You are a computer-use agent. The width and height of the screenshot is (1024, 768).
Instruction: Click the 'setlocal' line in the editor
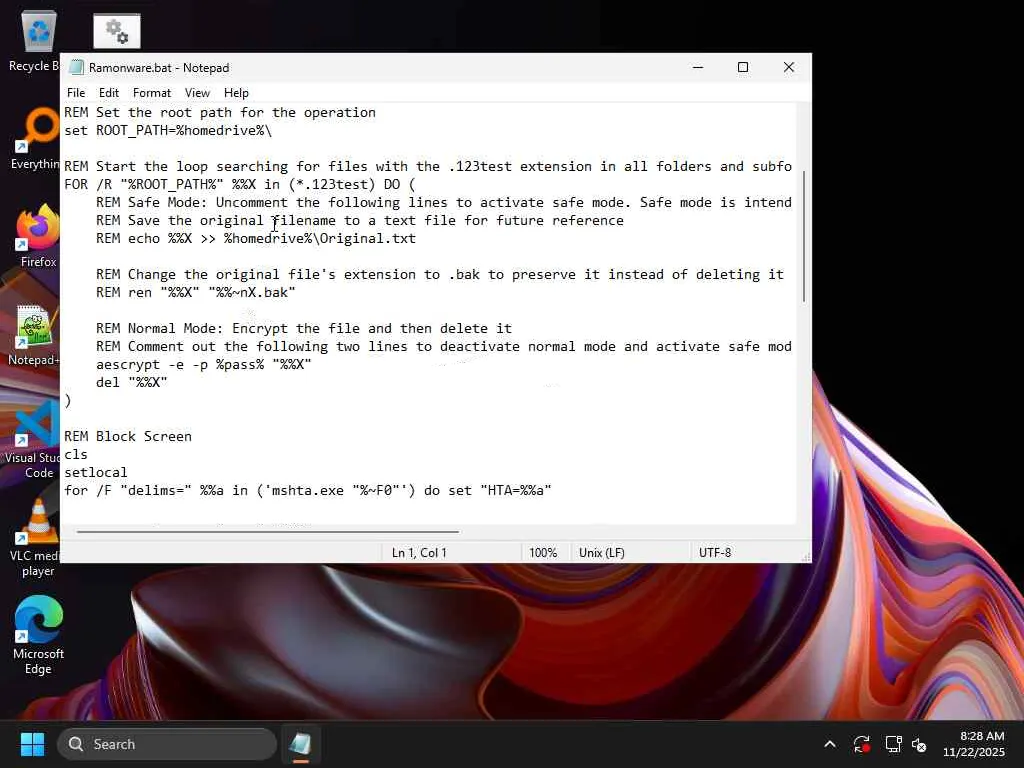[96, 472]
